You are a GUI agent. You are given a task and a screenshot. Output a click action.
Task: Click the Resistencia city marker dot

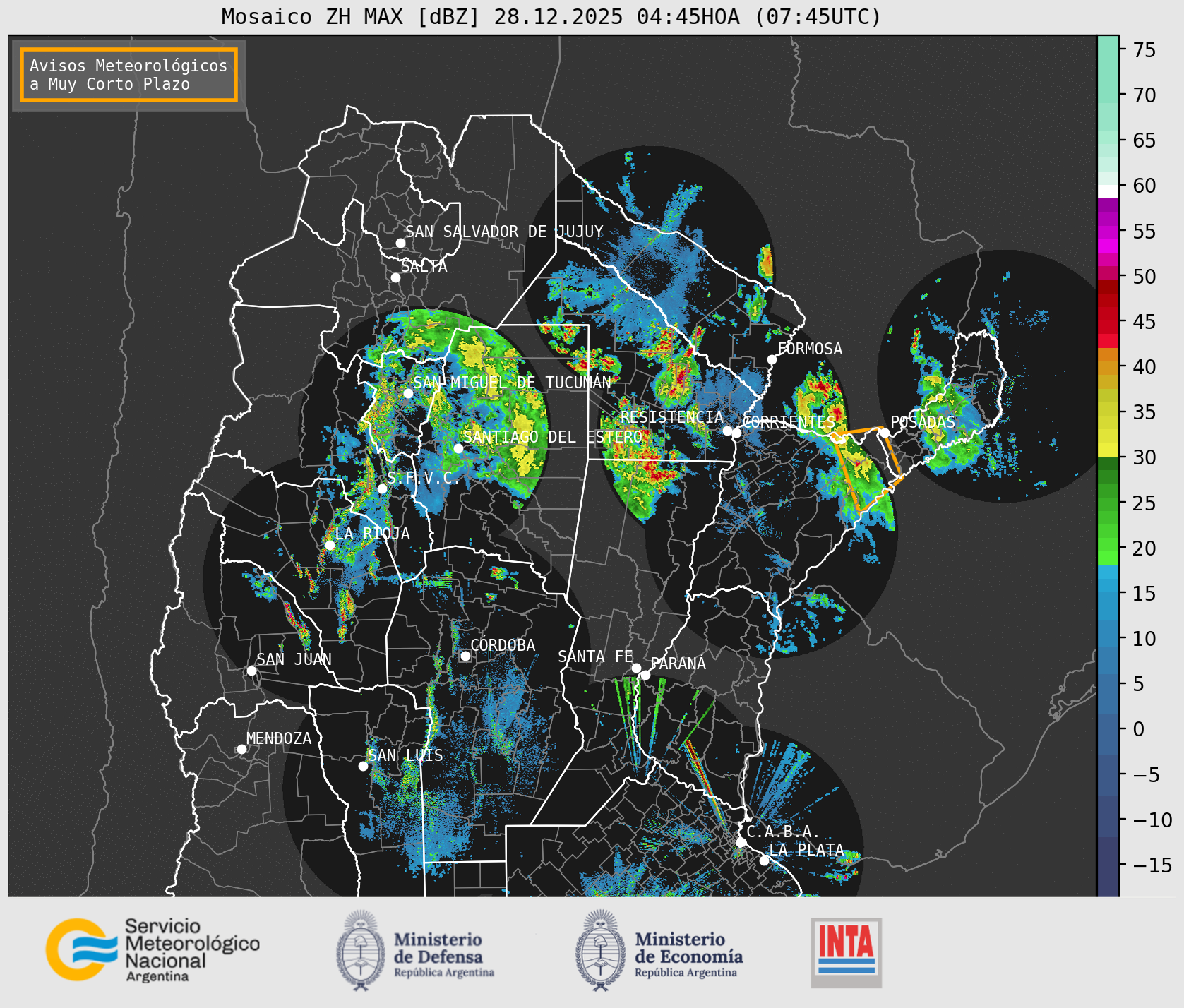pos(727,431)
